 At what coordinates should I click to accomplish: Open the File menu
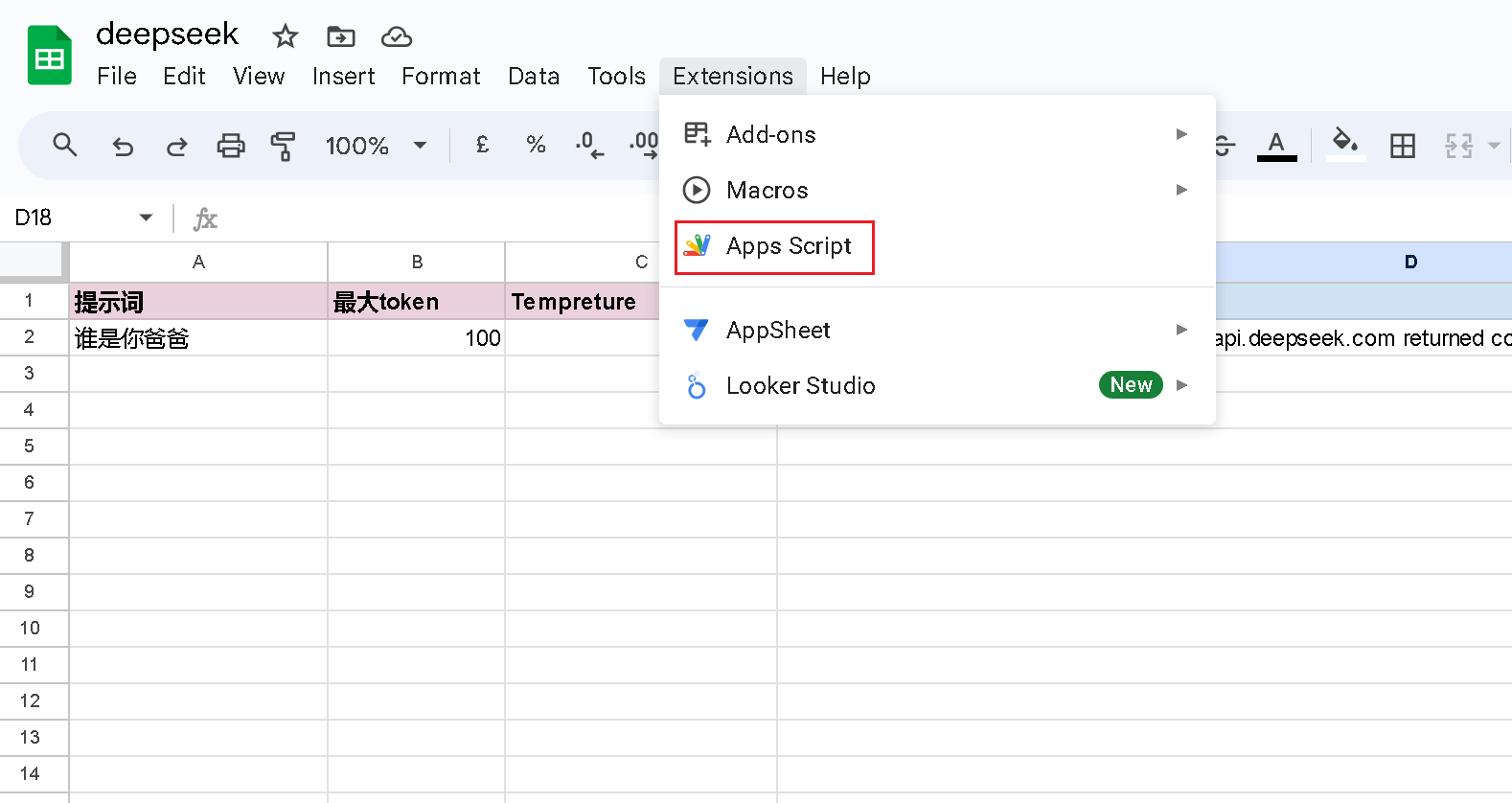coord(117,76)
